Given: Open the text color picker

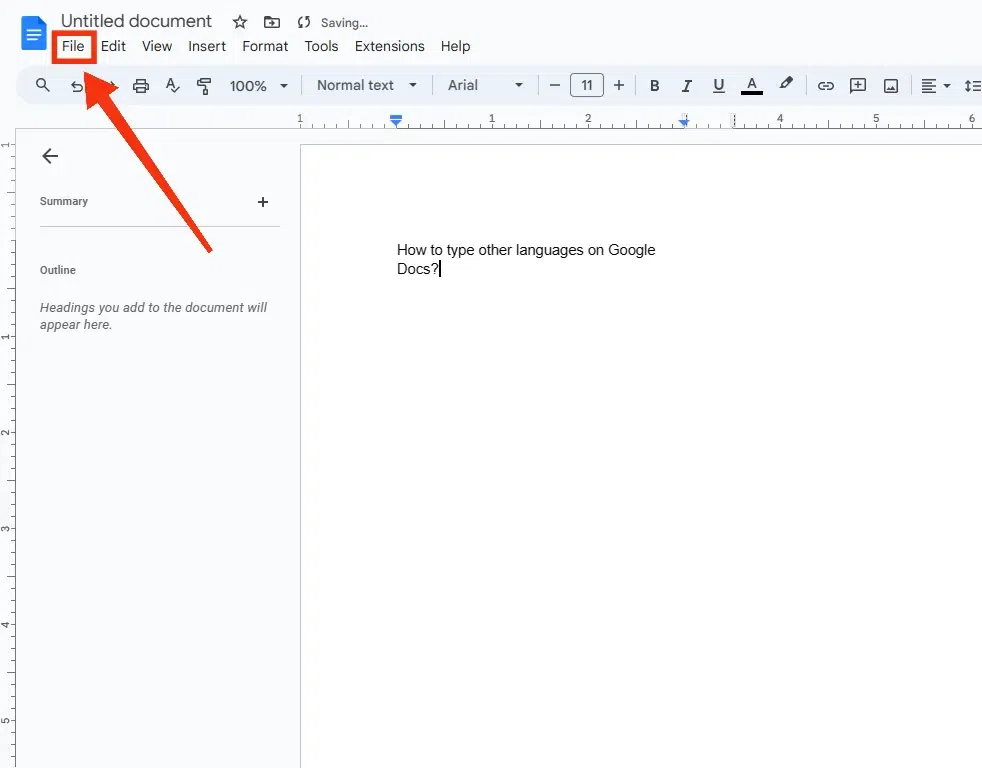Looking at the screenshot, I should pyautogui.click(x=752, y=86).
